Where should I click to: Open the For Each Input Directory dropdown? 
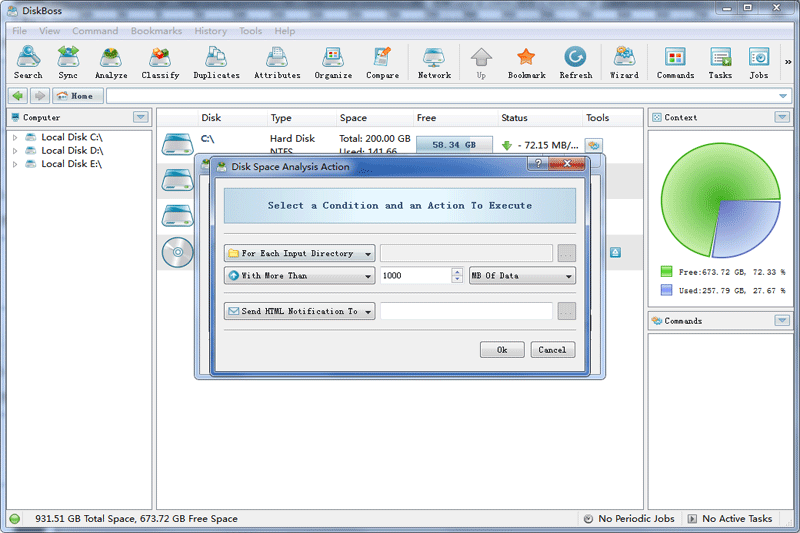tap(300, 254)
